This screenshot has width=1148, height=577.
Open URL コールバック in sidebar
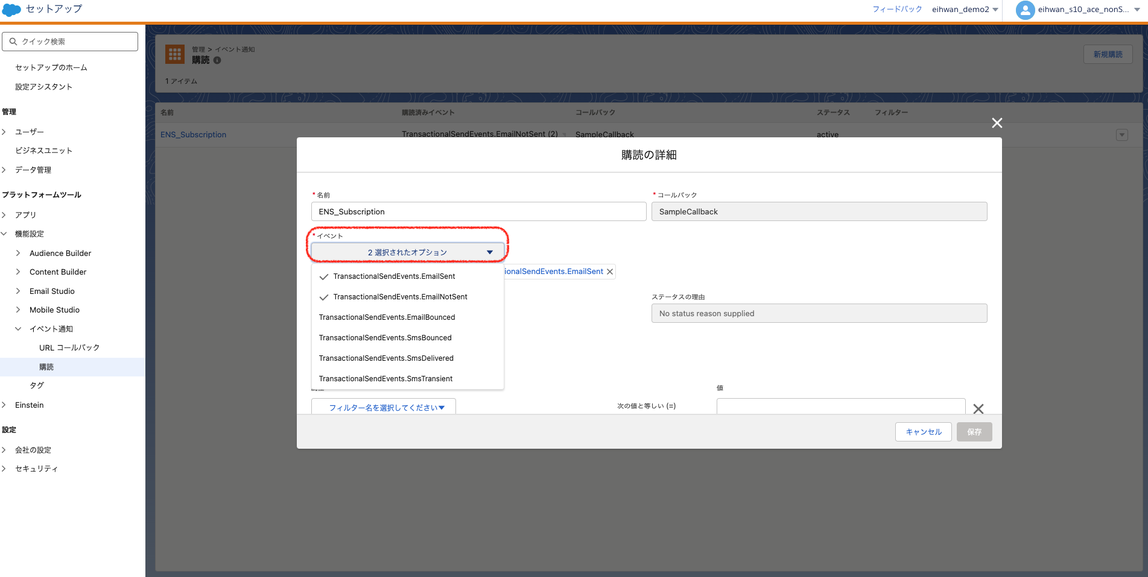pyautogui.click(x=70, y=348)
